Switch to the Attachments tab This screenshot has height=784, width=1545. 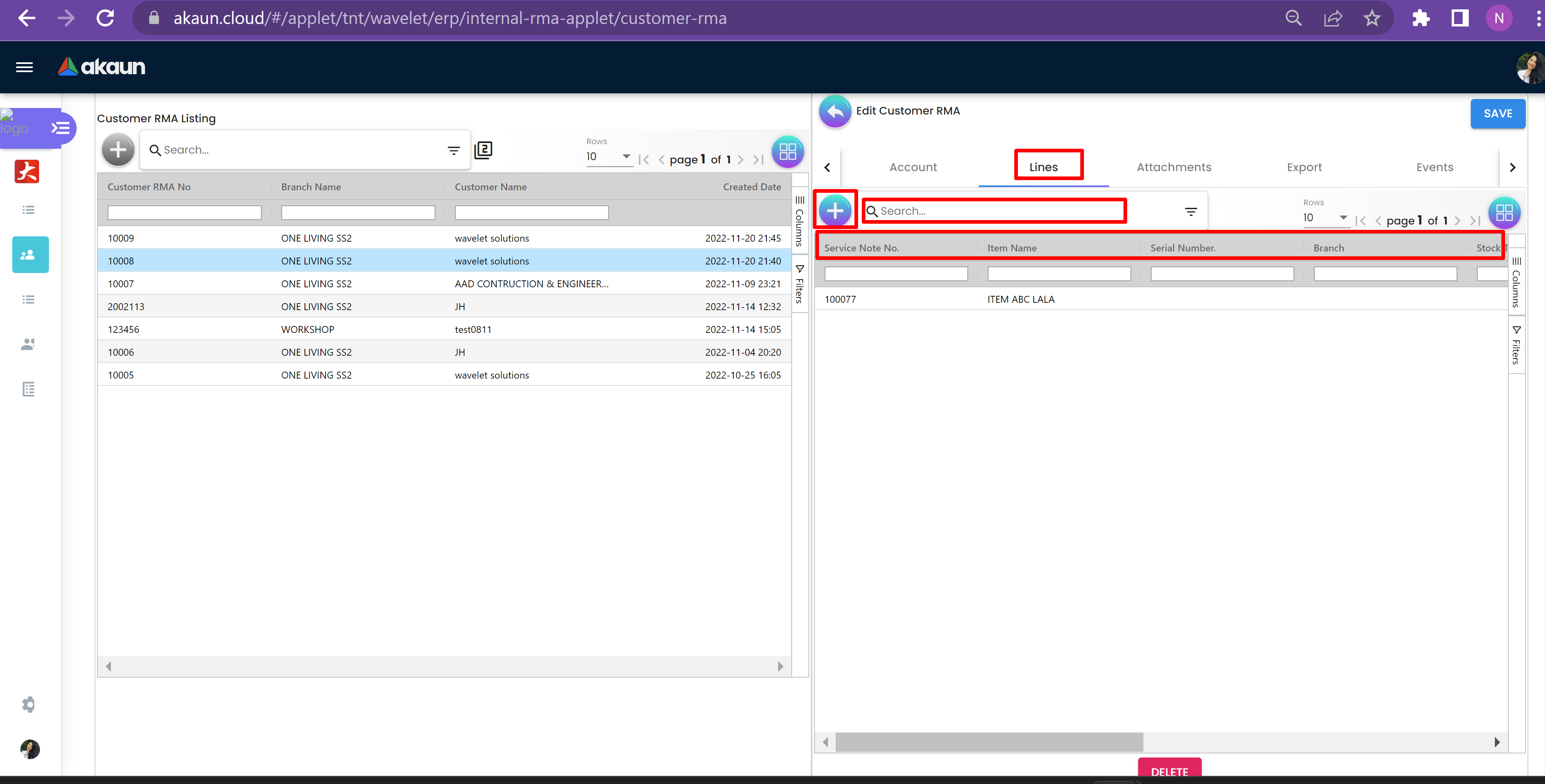pos(1173,167)
